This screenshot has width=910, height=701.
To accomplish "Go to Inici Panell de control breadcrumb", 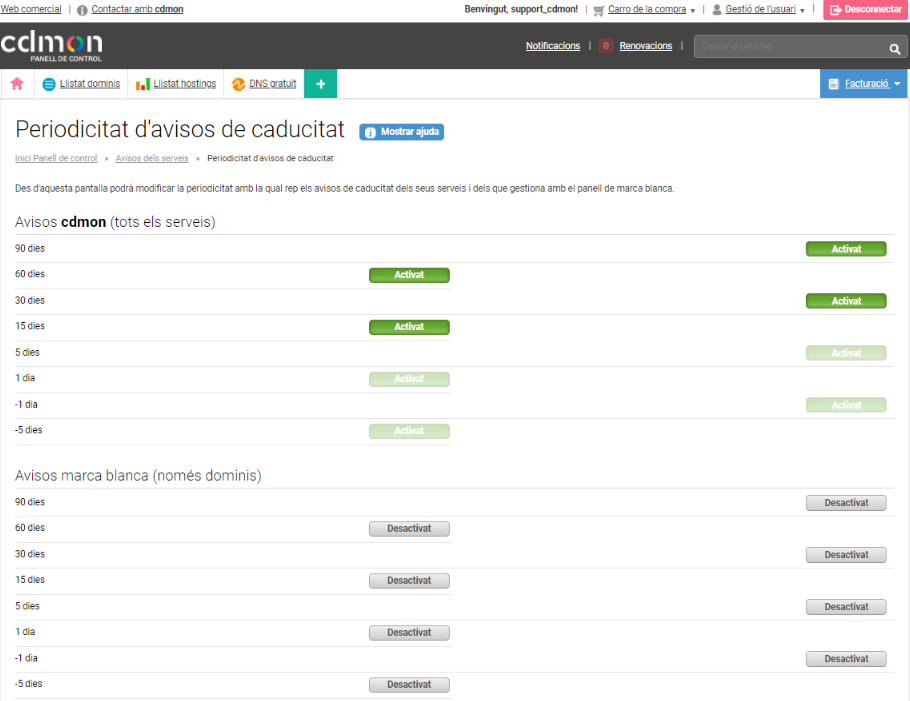I will pyautogui.click(x=56, y=158).
